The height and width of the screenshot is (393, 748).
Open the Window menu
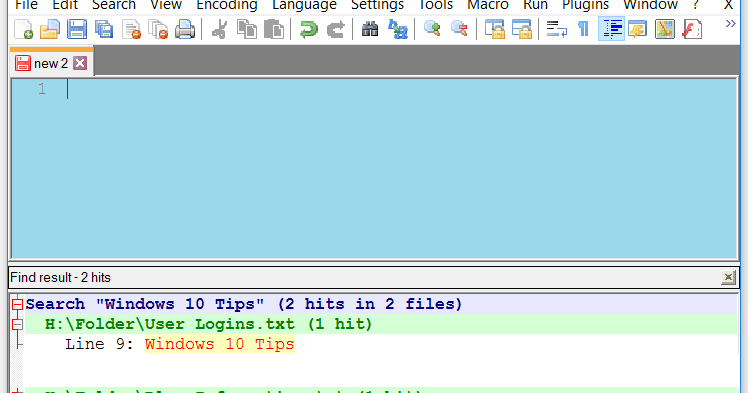pyautogui.click(x=650, y=5)
